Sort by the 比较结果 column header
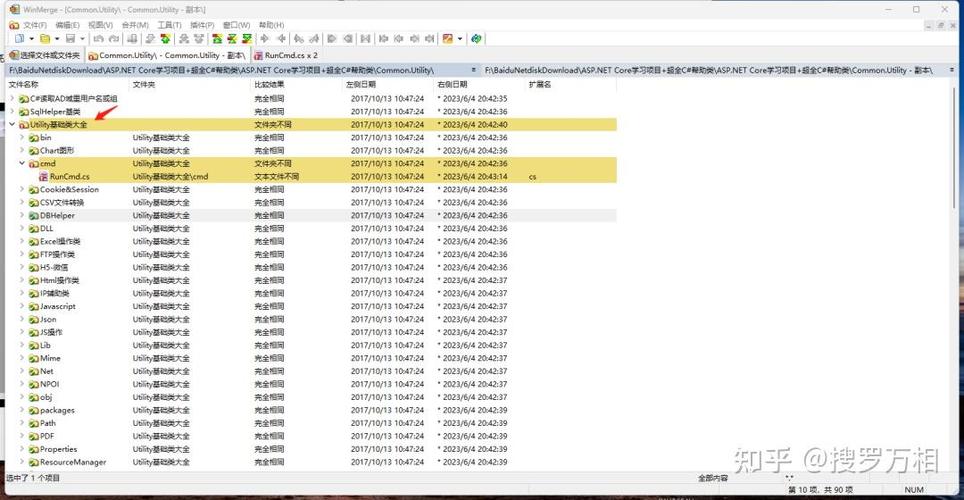 tap(296, 85)
